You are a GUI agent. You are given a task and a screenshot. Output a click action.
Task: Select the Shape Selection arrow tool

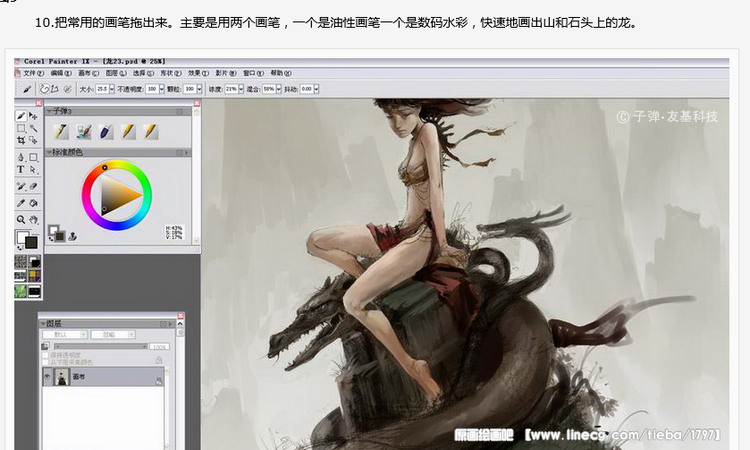tap(33, 169)
